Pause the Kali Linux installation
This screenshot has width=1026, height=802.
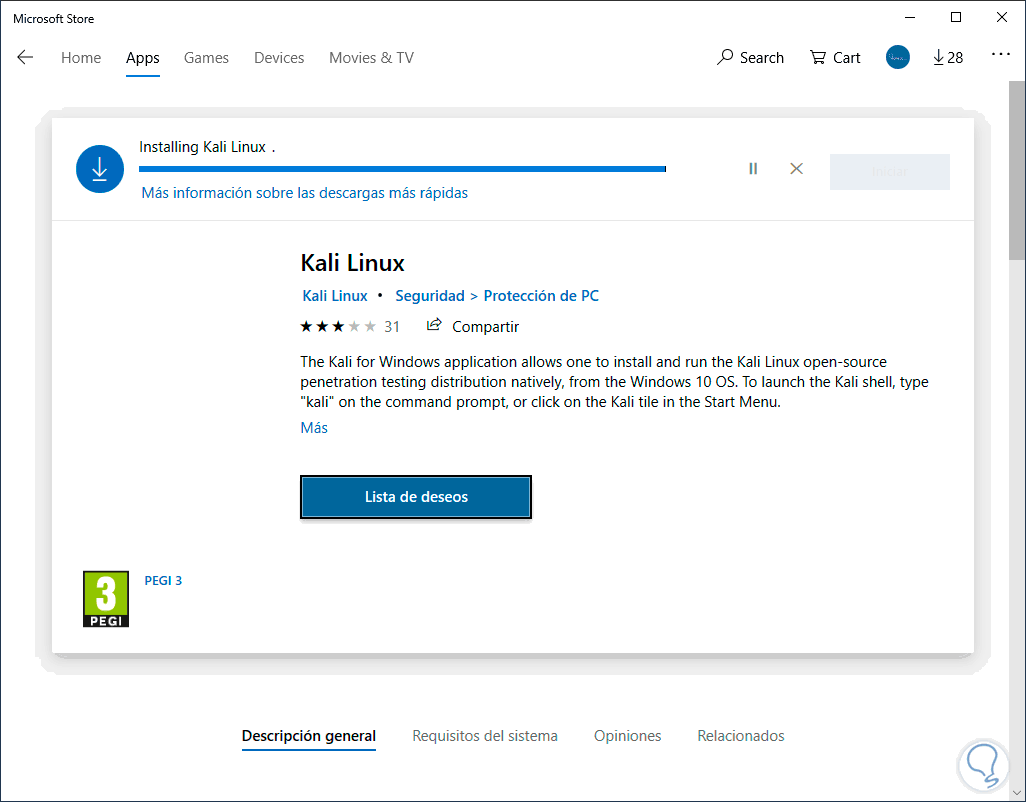click(x=753, y=169)
